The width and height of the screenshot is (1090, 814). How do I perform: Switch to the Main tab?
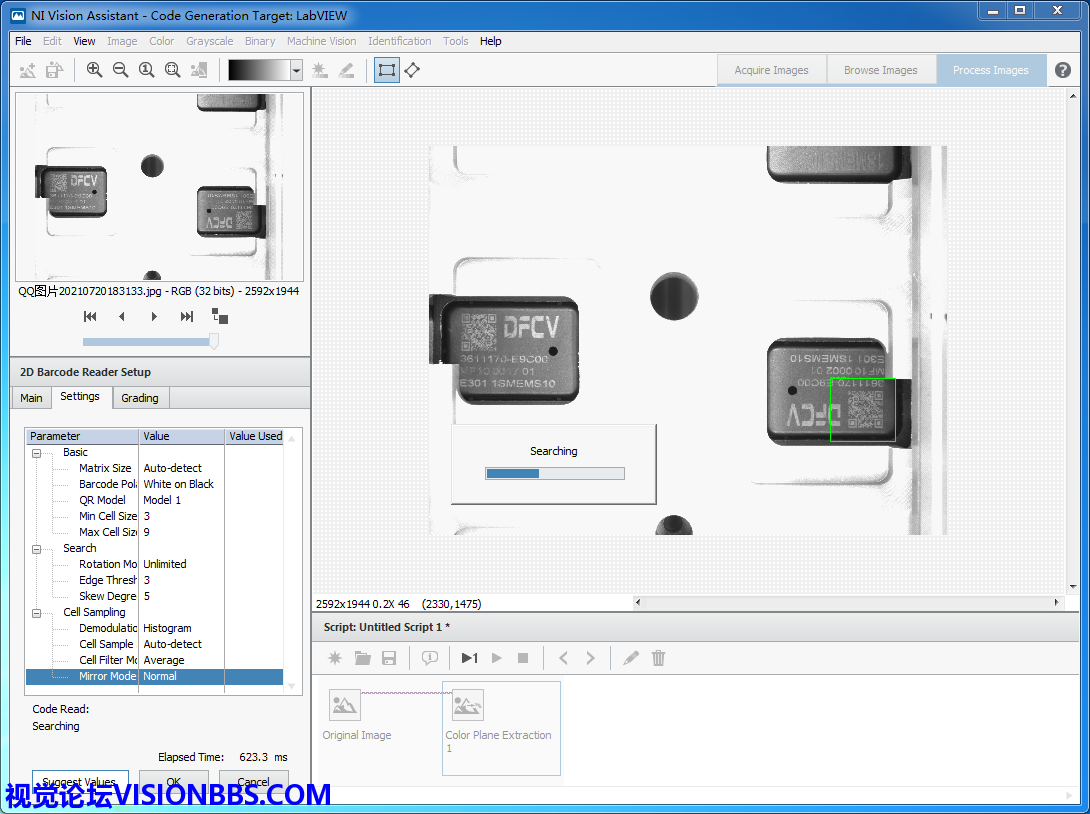[31, 398]
